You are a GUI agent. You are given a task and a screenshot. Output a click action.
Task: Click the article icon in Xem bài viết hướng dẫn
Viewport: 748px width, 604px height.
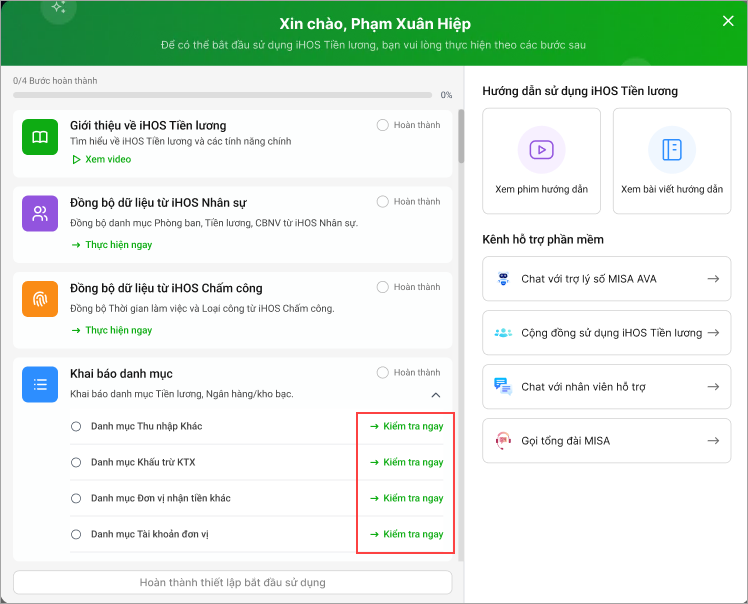pos(672,150)
